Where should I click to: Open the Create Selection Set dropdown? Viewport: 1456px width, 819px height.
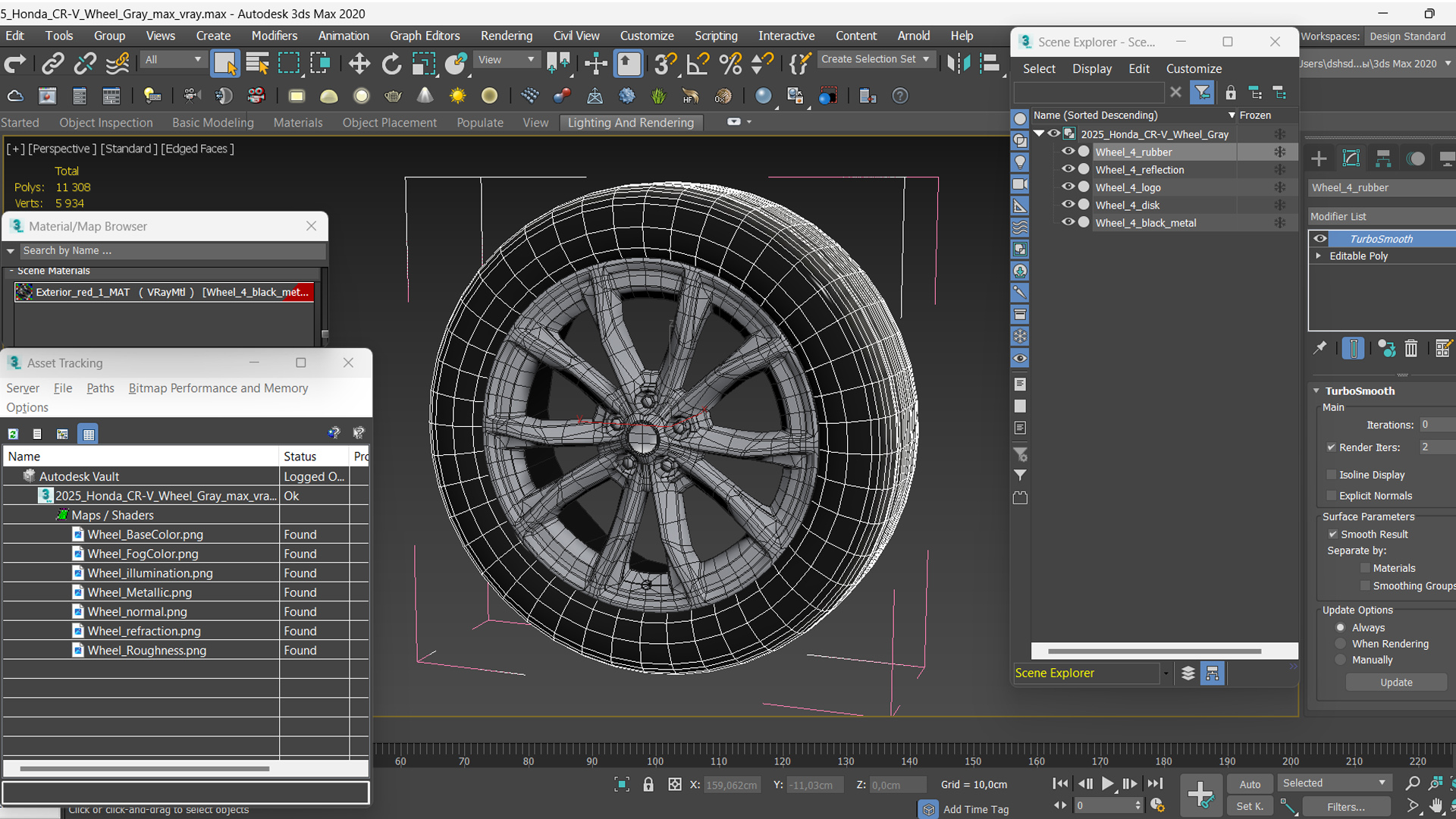click(876, 59)
